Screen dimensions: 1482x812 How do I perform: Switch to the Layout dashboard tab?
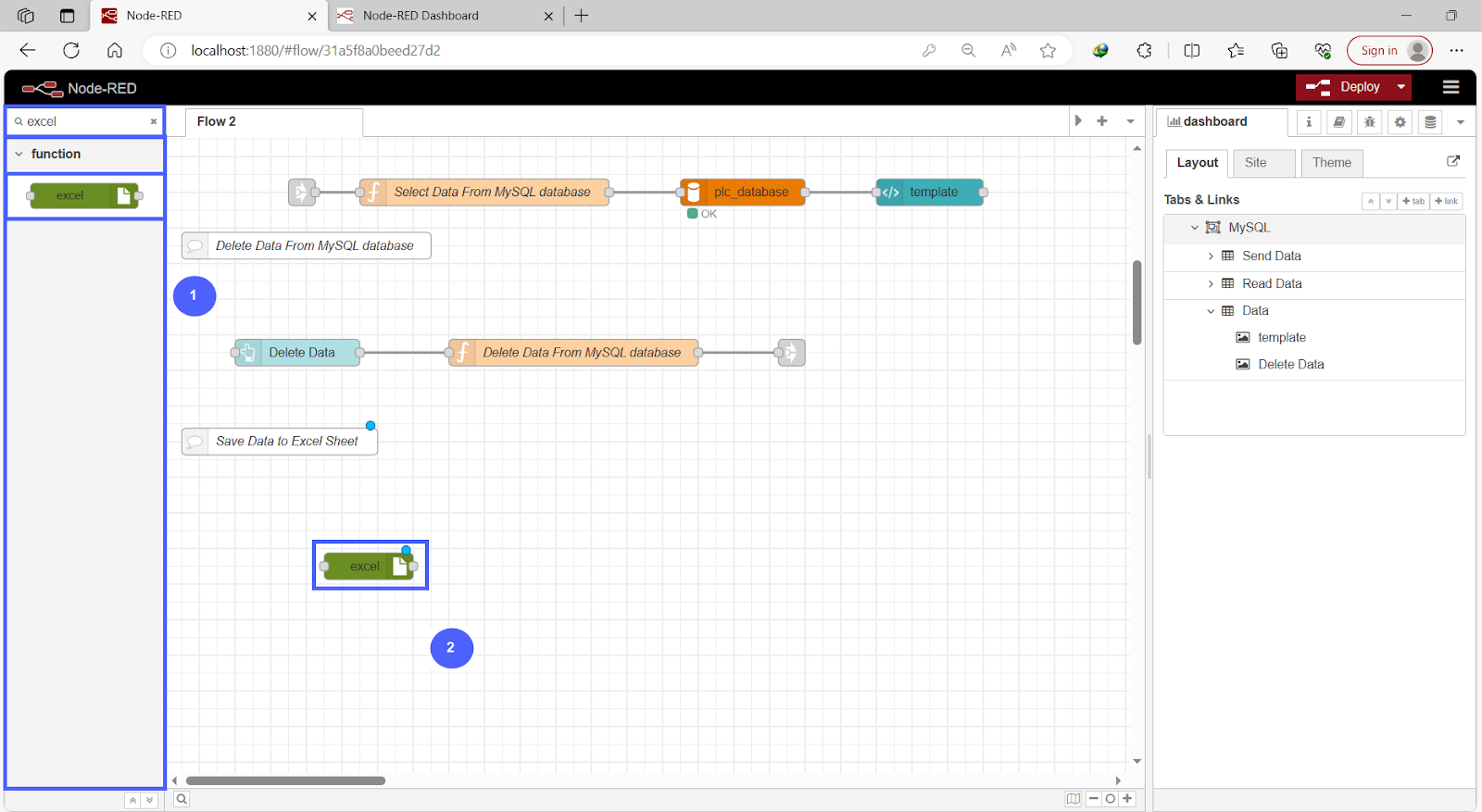tap(1197, 163)
